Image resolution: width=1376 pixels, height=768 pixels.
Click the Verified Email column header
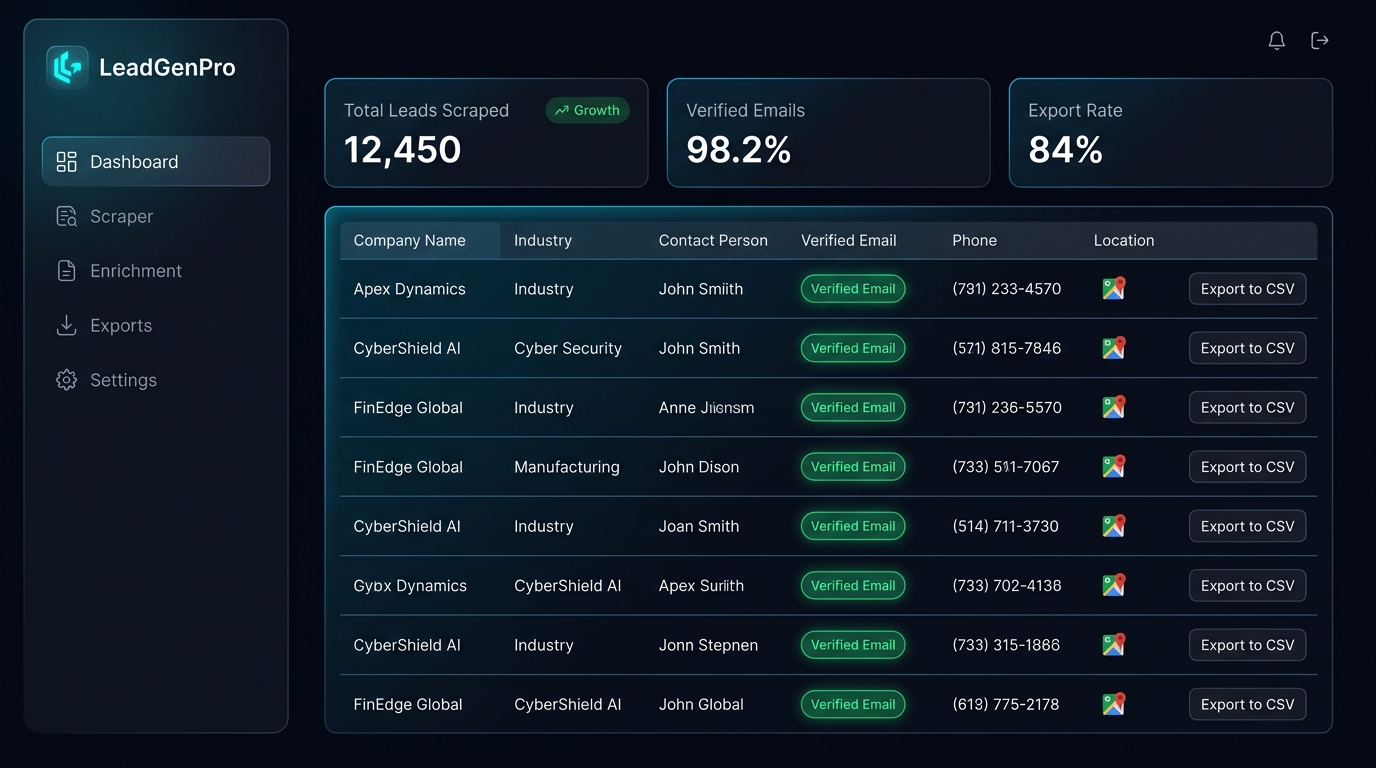tap(848, 240)
